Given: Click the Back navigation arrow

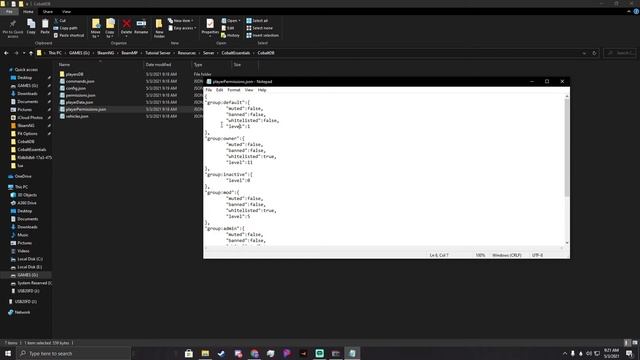Looking at the screenshot, I should tap(6, 53).
